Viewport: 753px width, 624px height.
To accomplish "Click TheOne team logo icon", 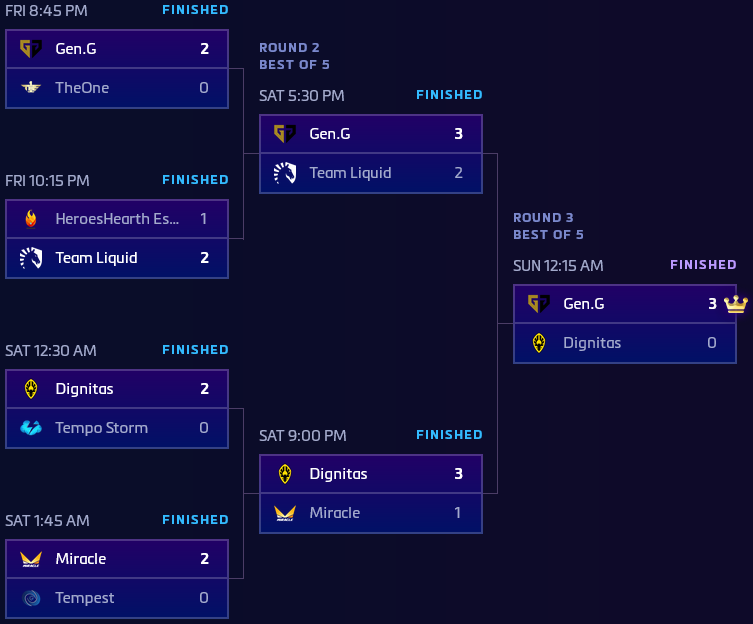I will click(31, 88).
